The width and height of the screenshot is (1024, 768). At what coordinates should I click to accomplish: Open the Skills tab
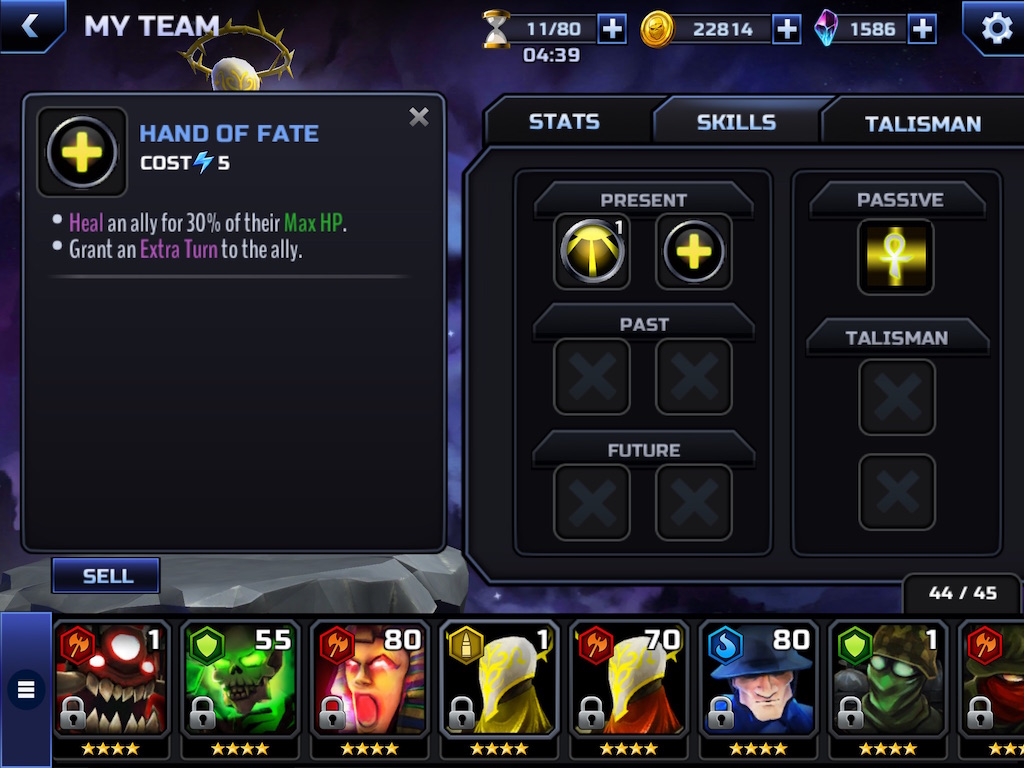pyautogui.click(x=736, y=122)
